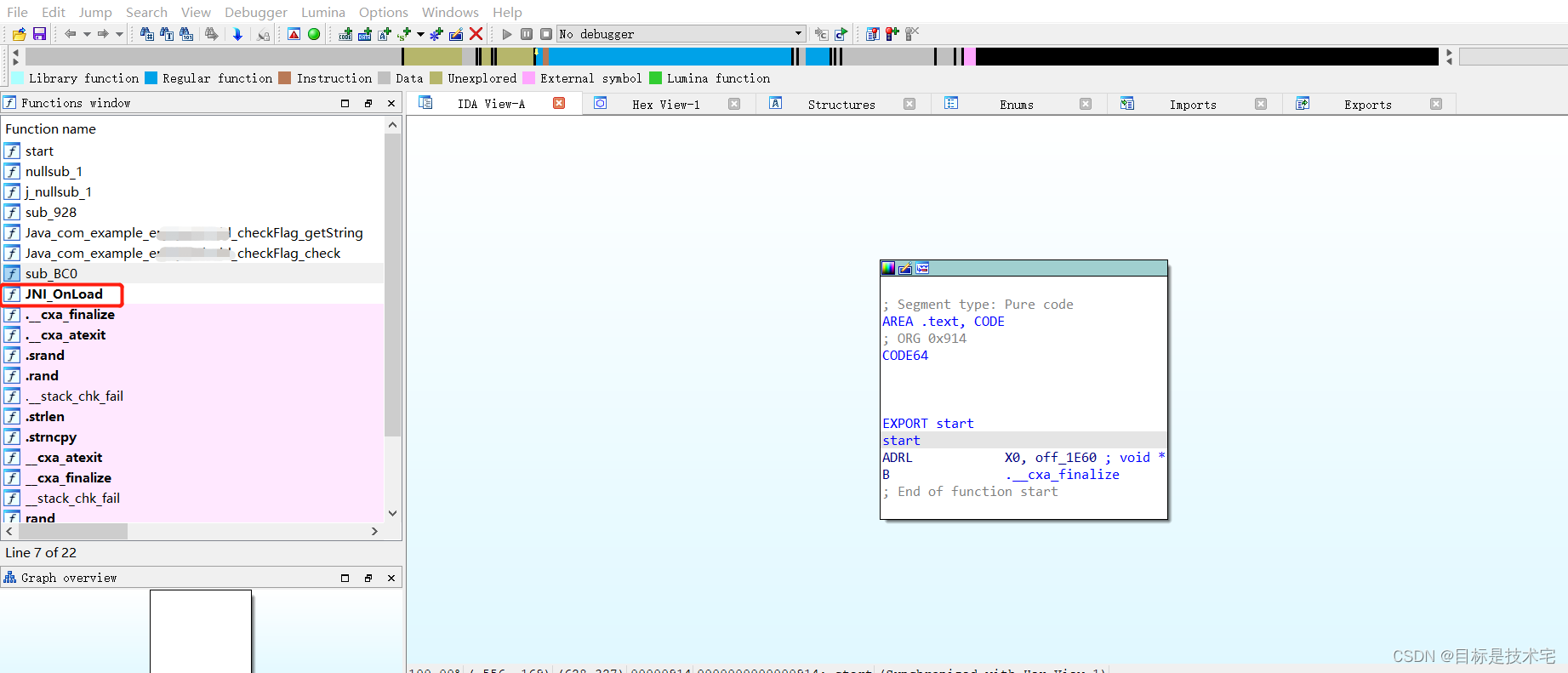Viewport: 1568px width, 673px height.
Task: Select sub_928 function entry
Action: click(x=51, y=213)
